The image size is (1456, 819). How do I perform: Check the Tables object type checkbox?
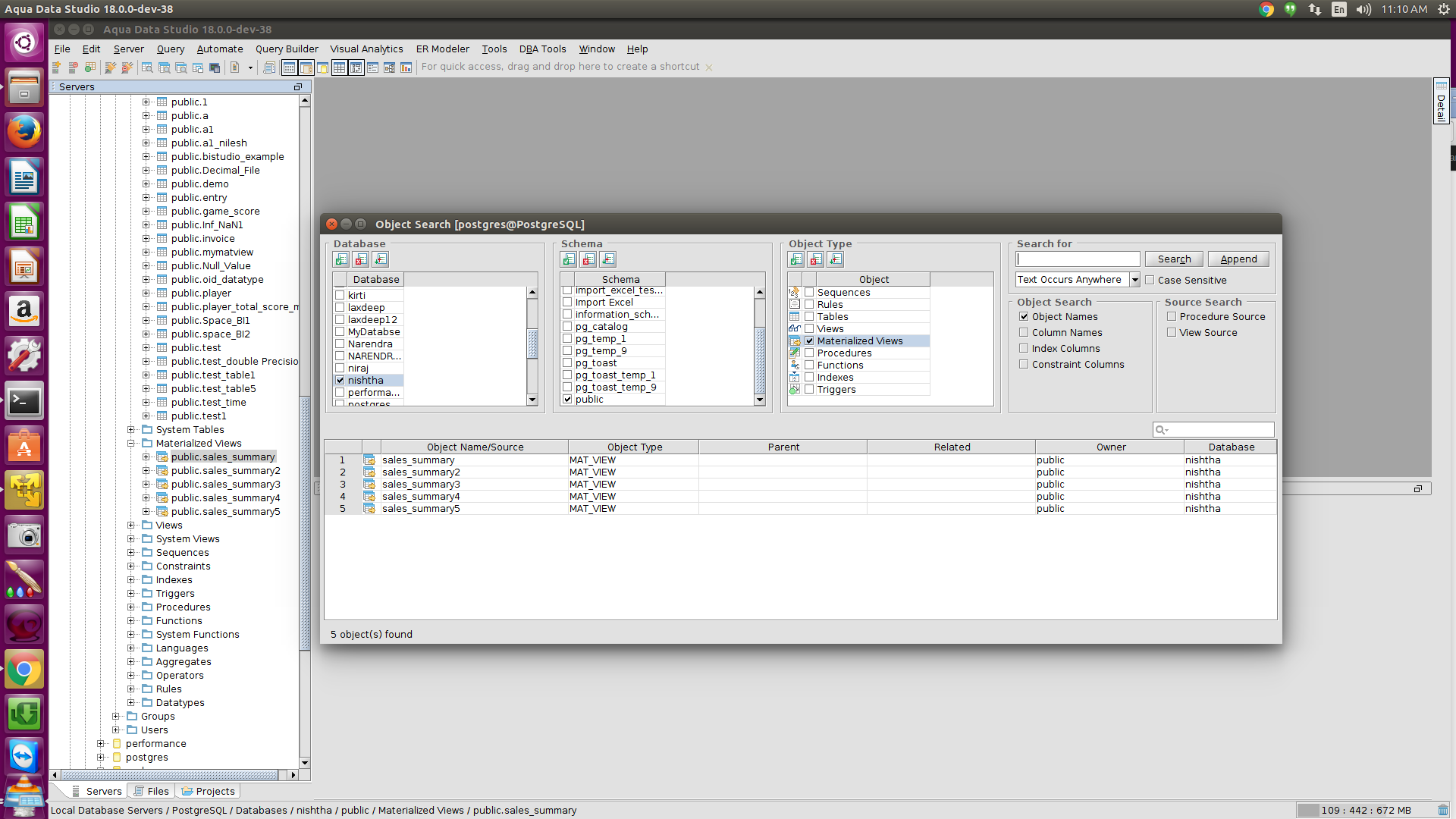(x=809, y=317)
